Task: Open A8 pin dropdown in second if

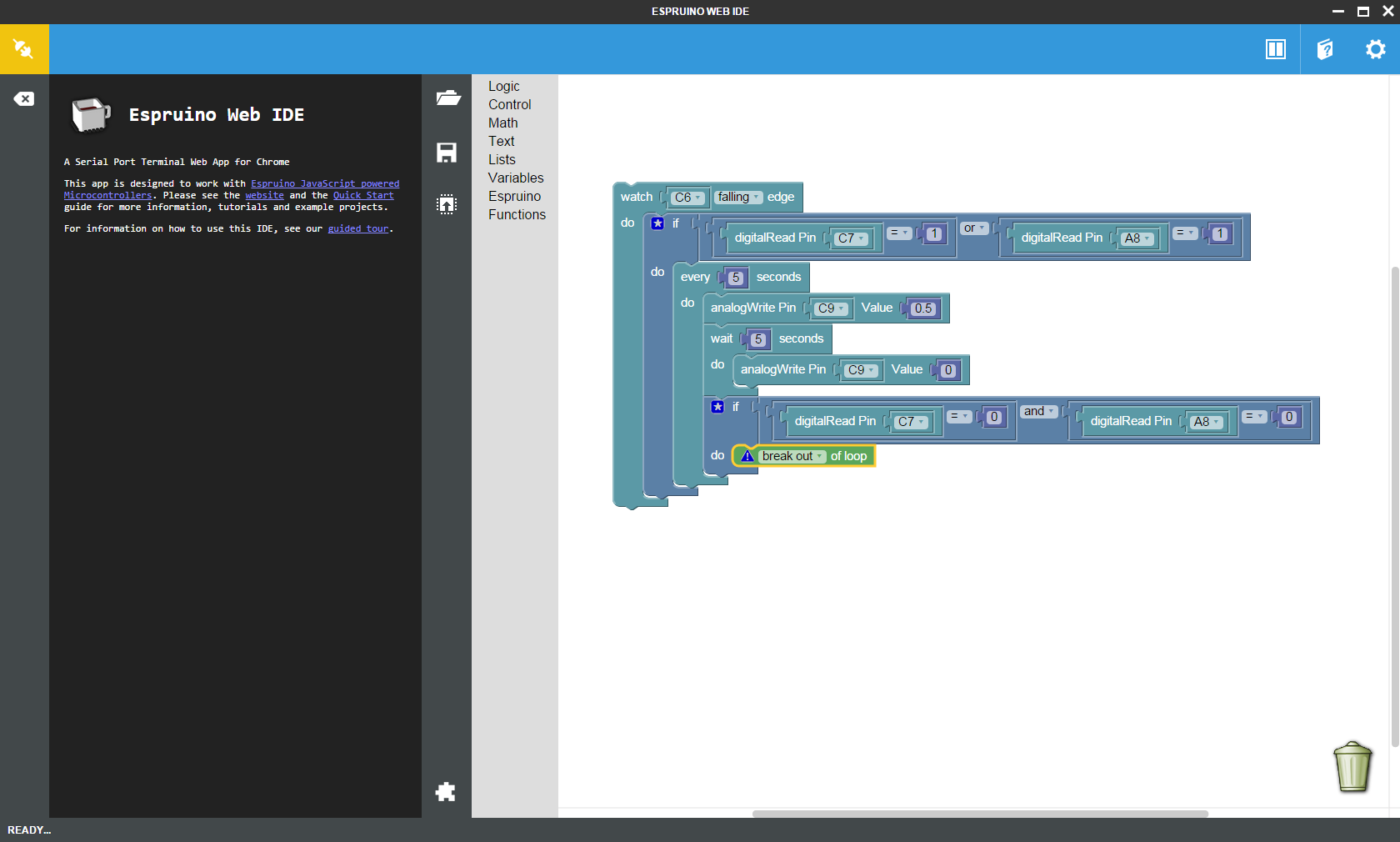Action: pyautogui.click(x=1207, y=422)
